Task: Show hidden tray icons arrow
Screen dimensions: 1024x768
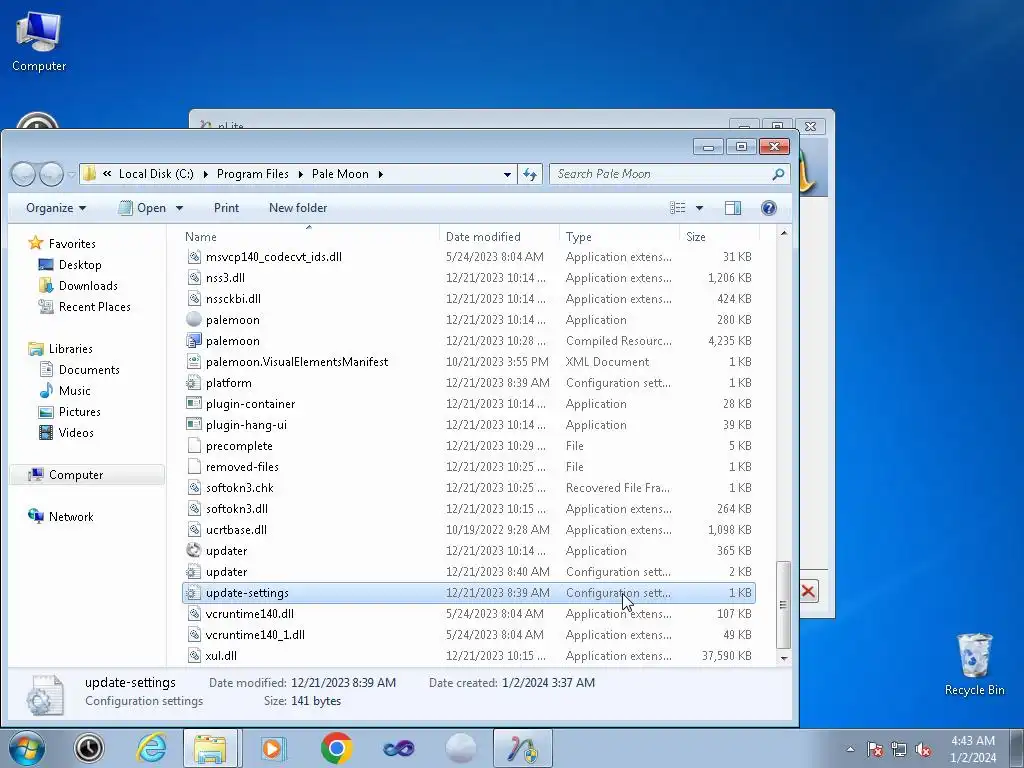Action: pos(850,749)
